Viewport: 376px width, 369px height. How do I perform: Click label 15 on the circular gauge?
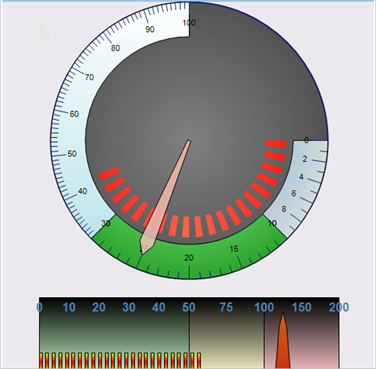coord(234,249)
